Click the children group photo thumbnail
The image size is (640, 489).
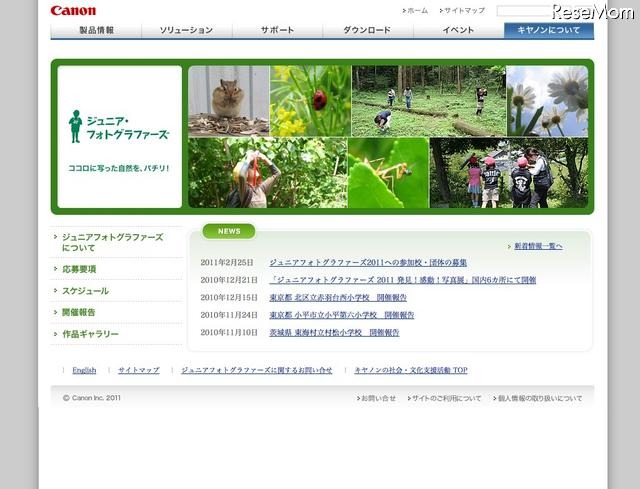509,173
